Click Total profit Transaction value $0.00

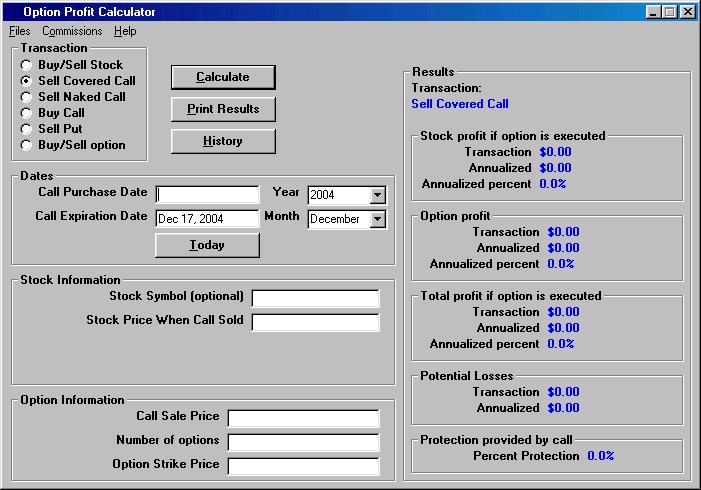pos(563,312)
